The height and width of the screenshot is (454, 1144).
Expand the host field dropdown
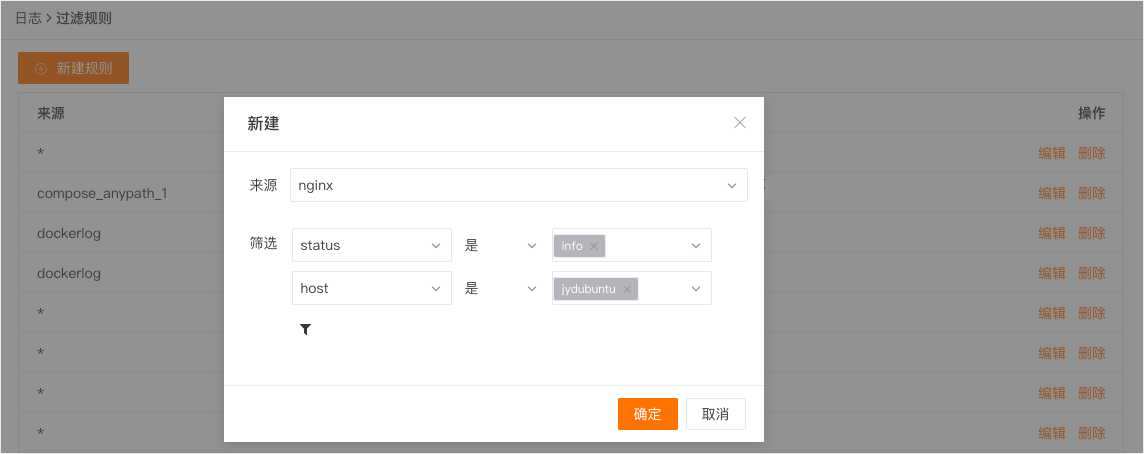tap(371, 288)
